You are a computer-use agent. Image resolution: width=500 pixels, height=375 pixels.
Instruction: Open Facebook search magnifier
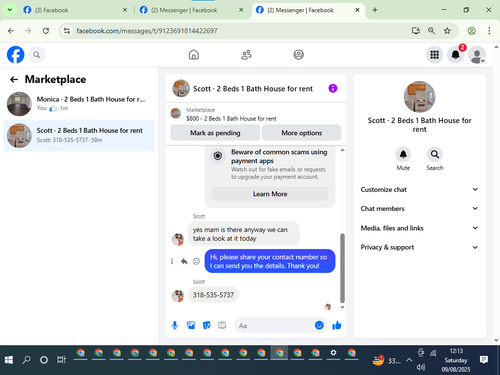coord(37,55)
